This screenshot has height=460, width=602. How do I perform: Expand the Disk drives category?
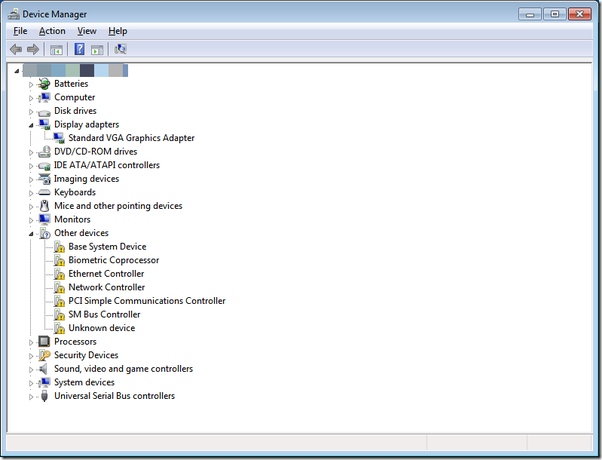pyautogui.click(x=31, y=111)
